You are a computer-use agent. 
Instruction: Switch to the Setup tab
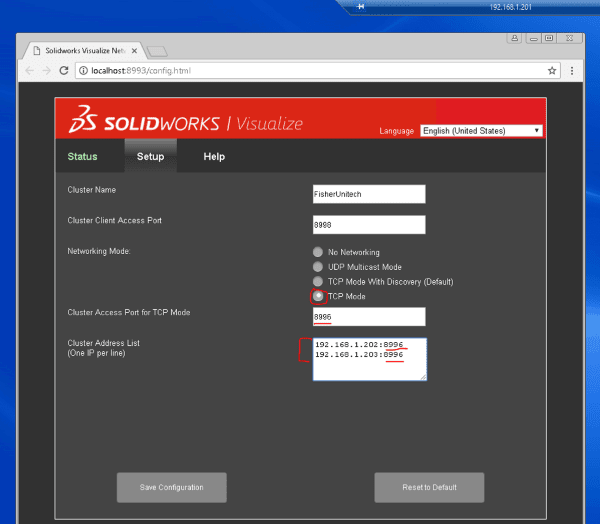click(x=150, y=157)
